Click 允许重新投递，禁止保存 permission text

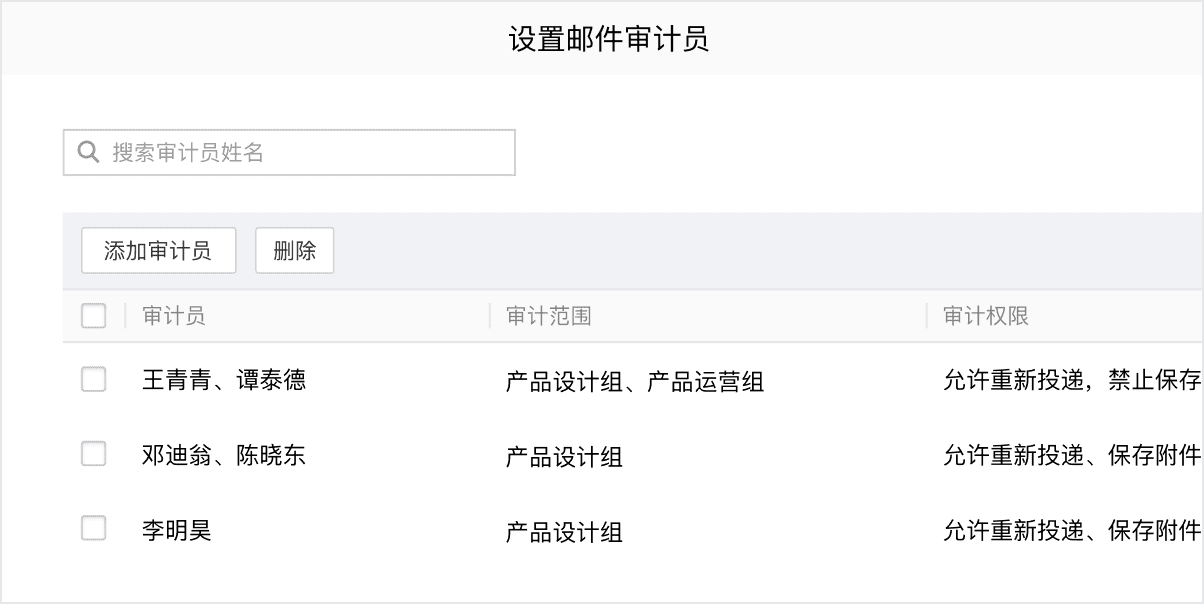(x=1073, y=380)
